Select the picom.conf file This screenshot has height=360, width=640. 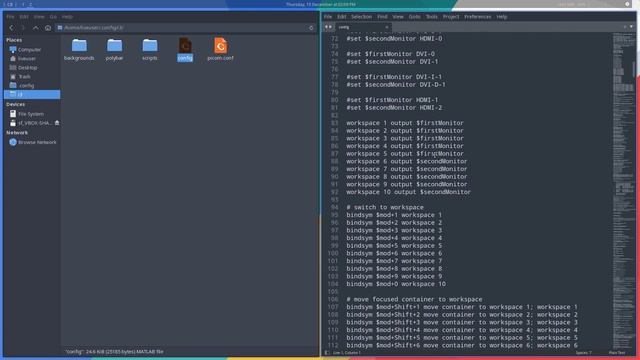(x=220, y=50)
